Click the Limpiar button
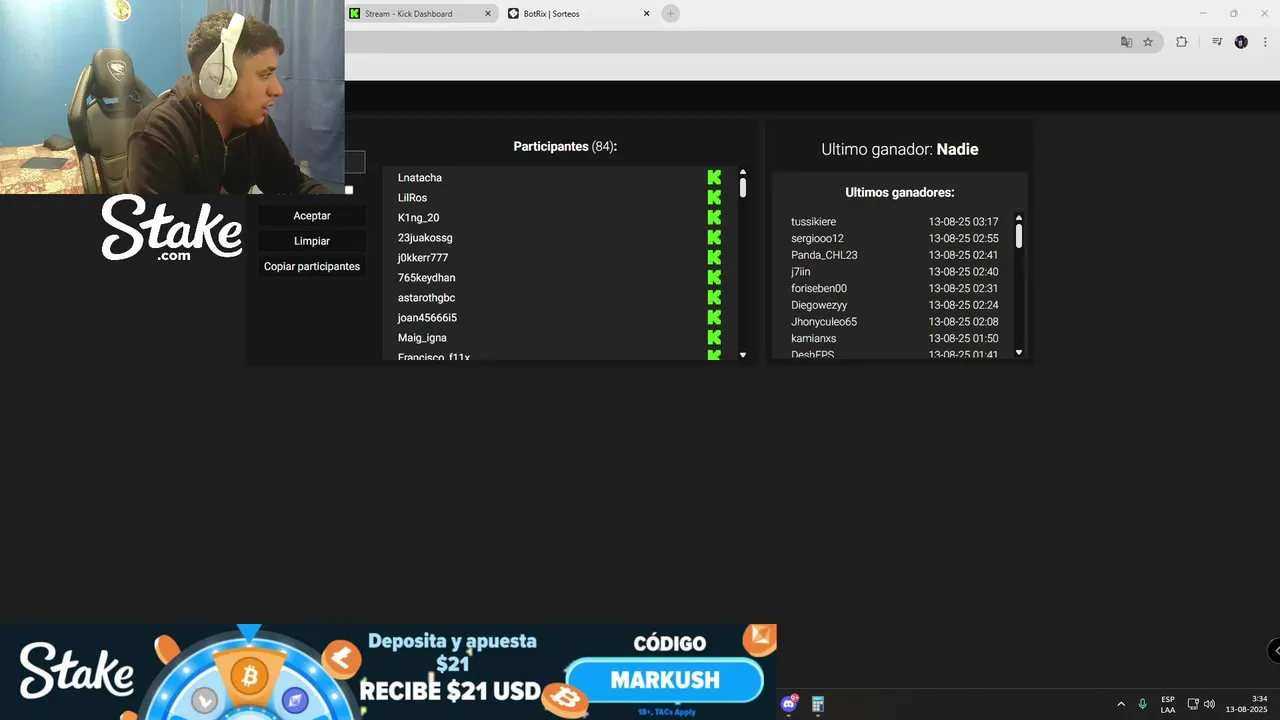Viewport: 1280px width, 720px height. tap(312, 241)
